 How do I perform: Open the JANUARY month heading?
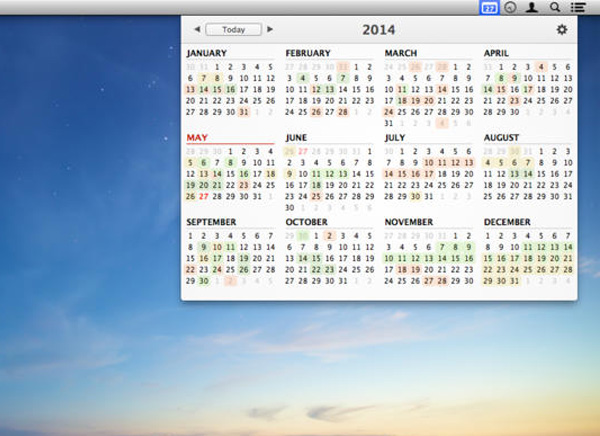click(207, 53)
